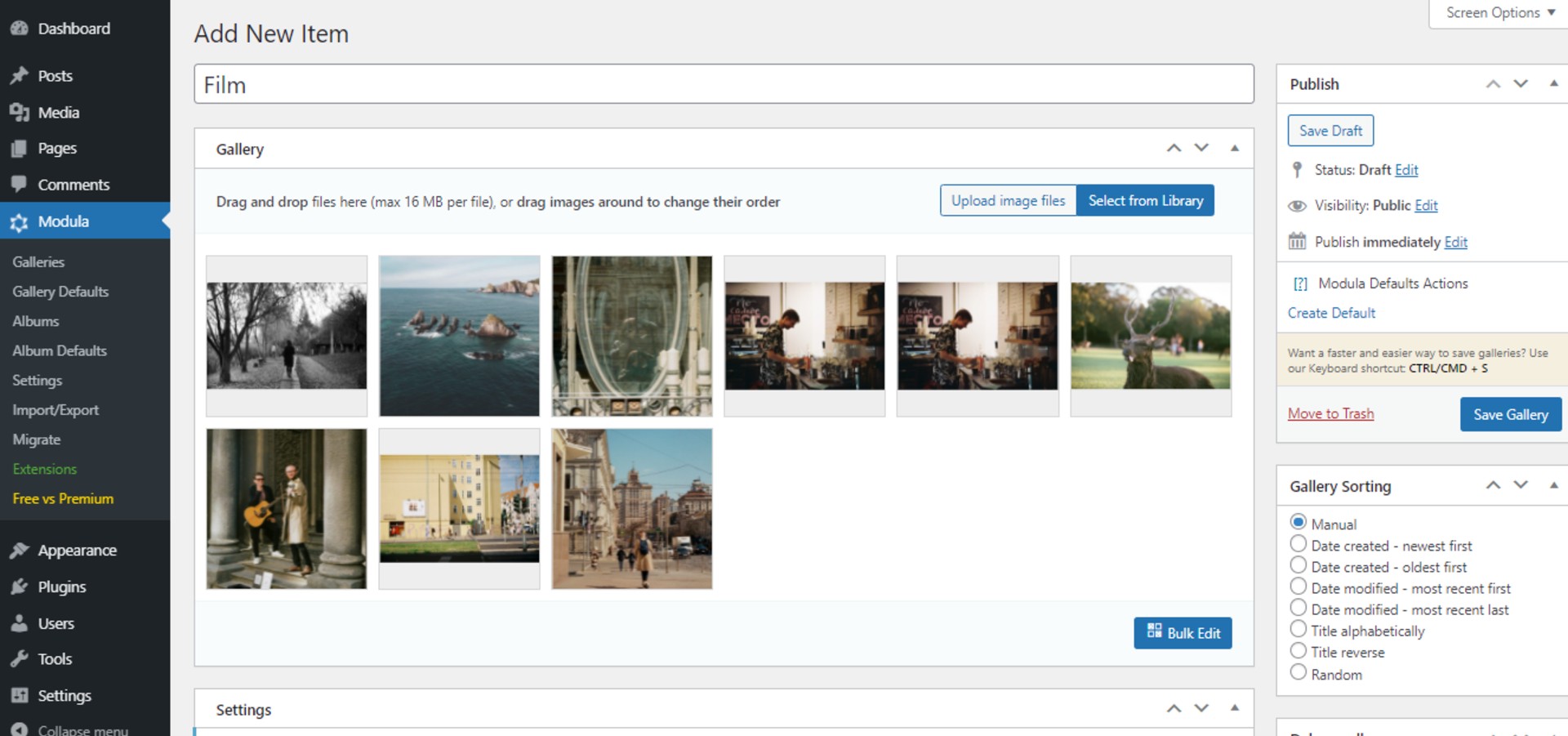Click the Modula gear icon
The width and height of the screenshot is (1568, 736).
tap(20, 221)
